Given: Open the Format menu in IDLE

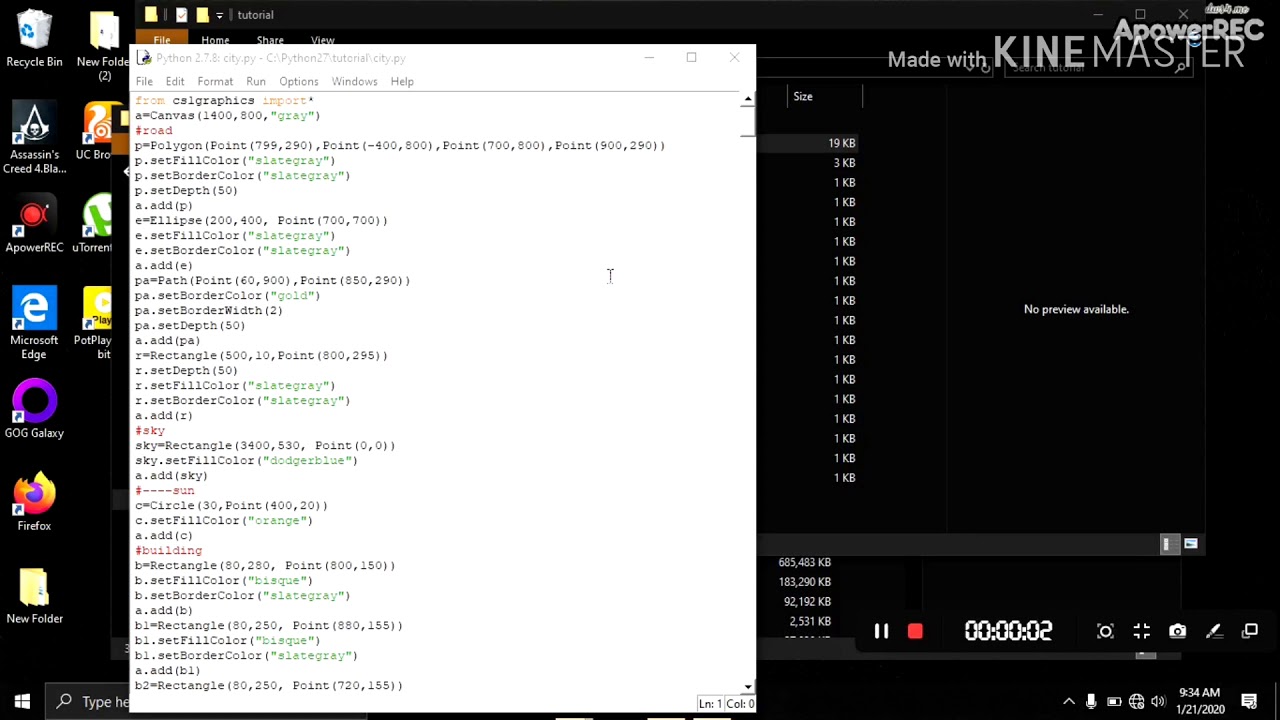Looking at the screenshot, I should (x=215, y=82).
